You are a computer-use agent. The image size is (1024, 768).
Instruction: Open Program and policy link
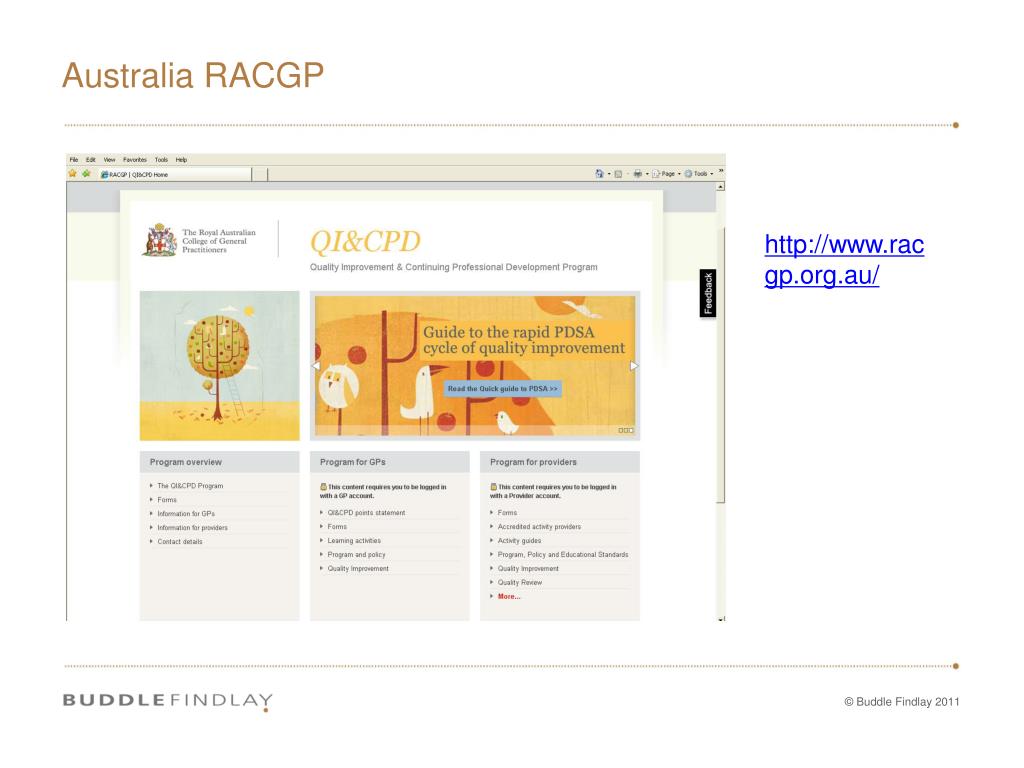tap(356, 554)
